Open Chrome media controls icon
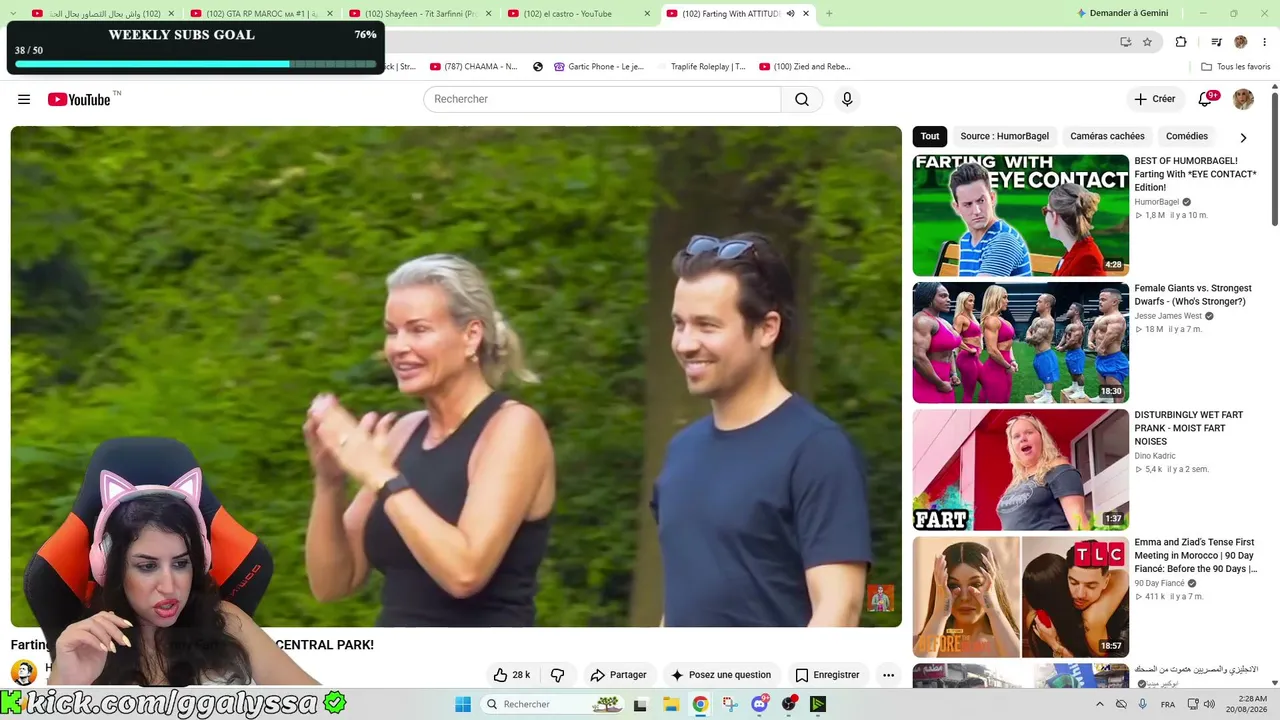The width and height of the screenshot is (1280, 720). point(1216,42)
